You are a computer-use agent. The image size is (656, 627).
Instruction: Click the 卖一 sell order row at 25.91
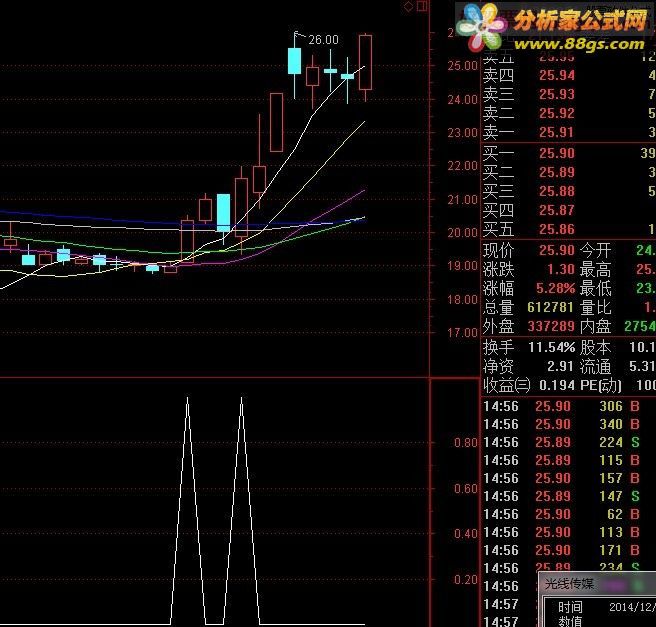pyautogui.click(x=569, y=132)
